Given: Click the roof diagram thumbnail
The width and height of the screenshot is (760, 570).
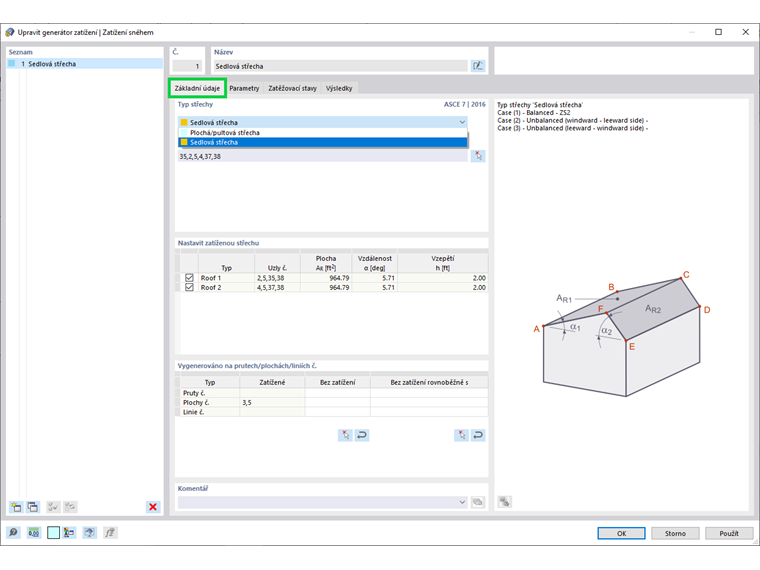Looking at the screenshot, I should pos(622,334).
